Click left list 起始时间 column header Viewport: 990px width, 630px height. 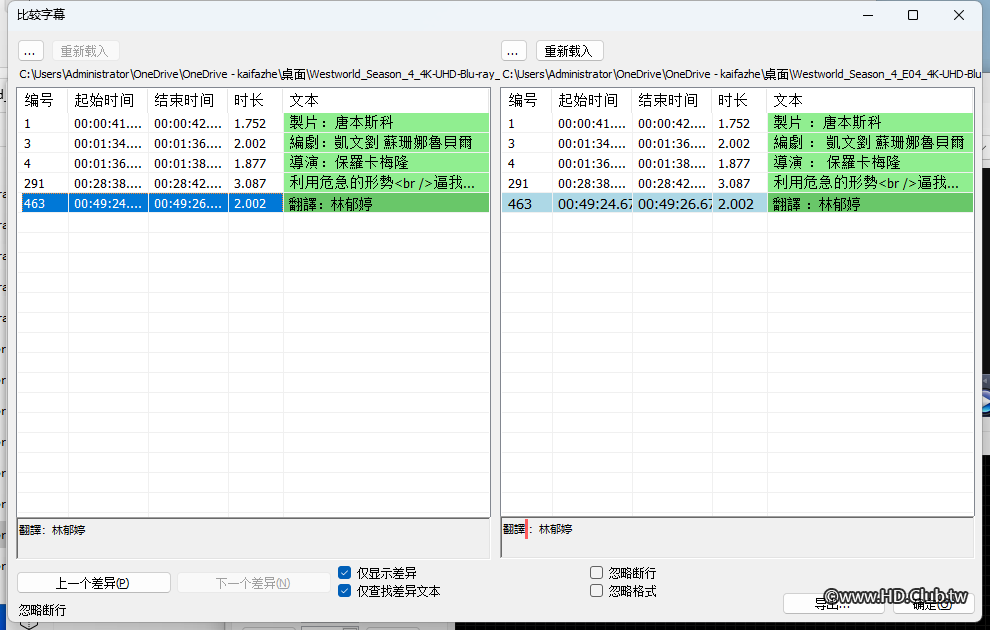[x=108, y=100]
